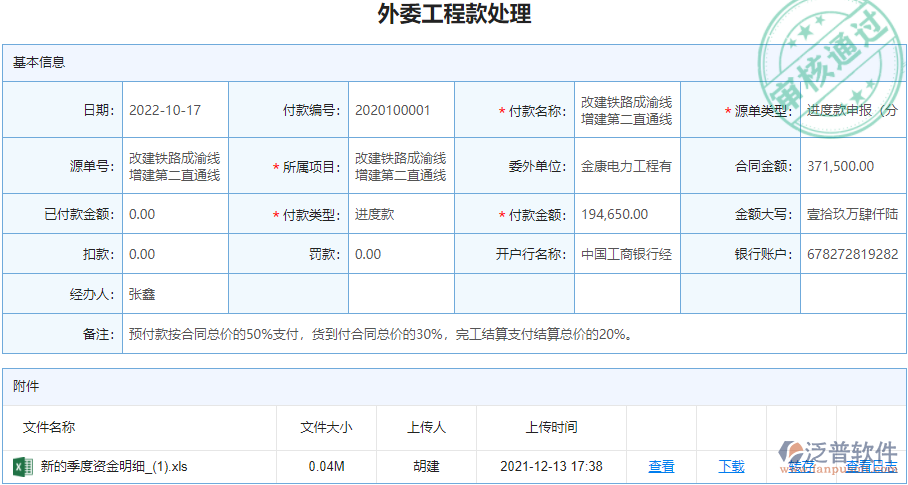
Task: Click the 银行账户 label
Action: point(764,254)
